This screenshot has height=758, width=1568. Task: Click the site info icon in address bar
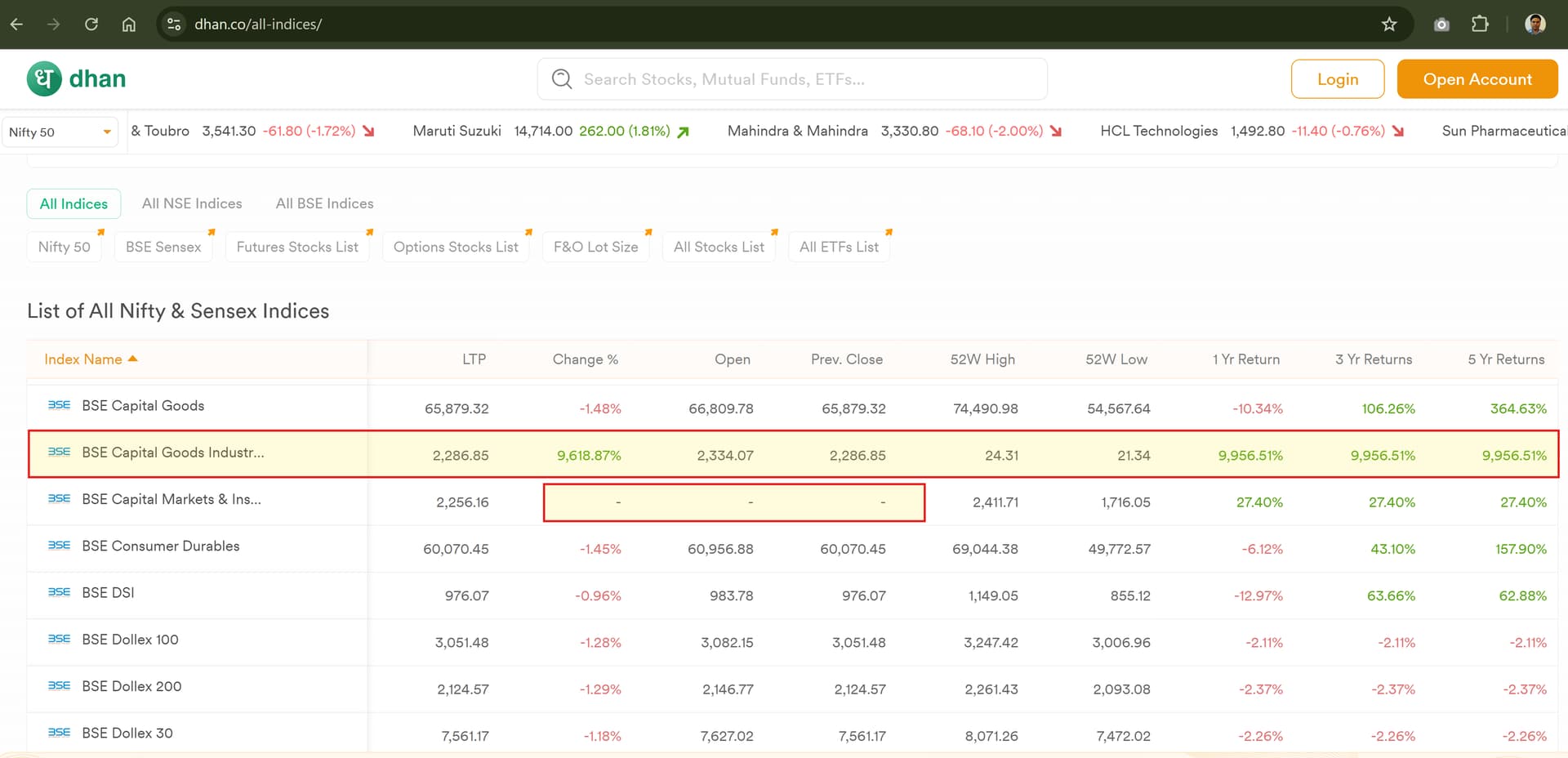[174, 25]
